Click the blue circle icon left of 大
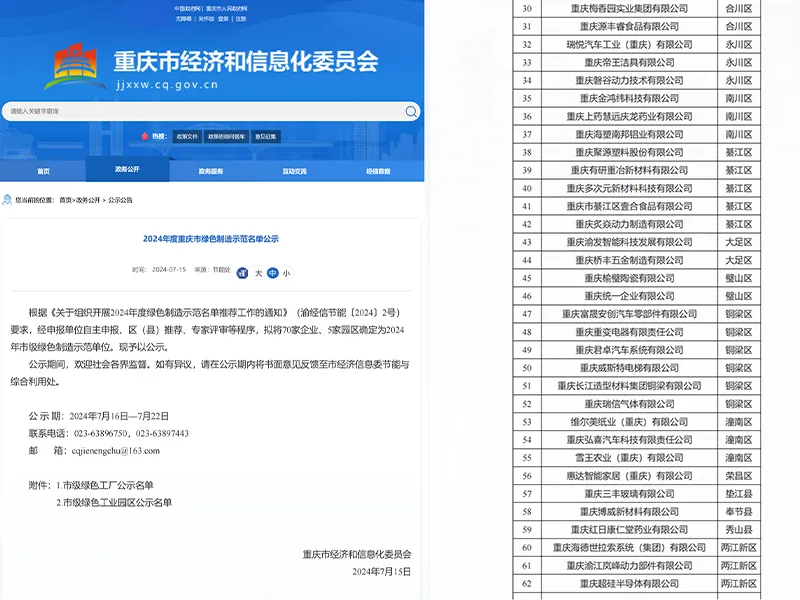 241,271
